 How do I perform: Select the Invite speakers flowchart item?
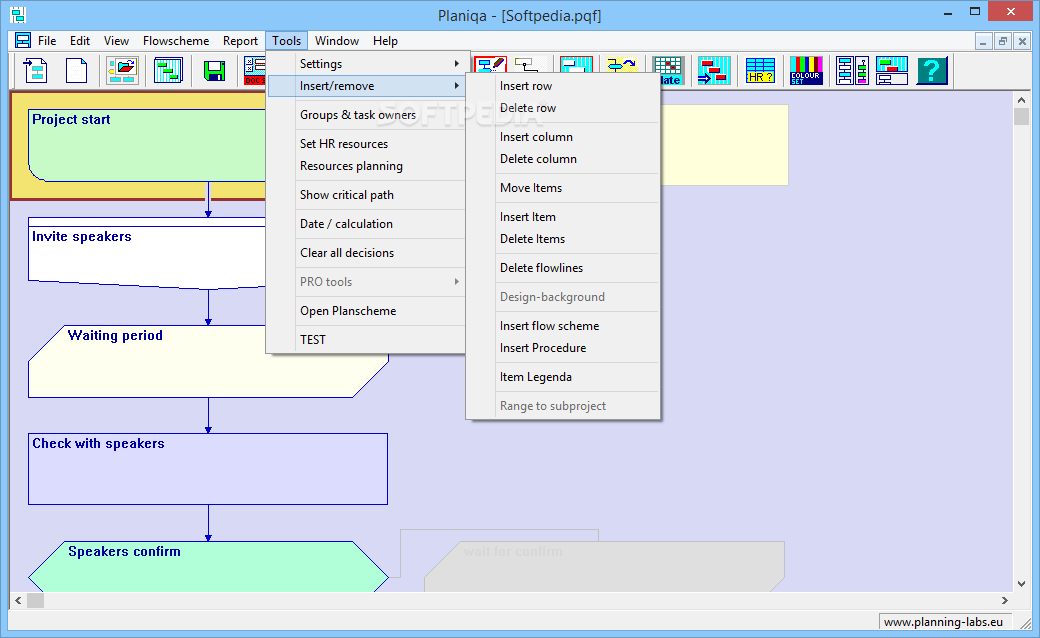click(146, 253)
